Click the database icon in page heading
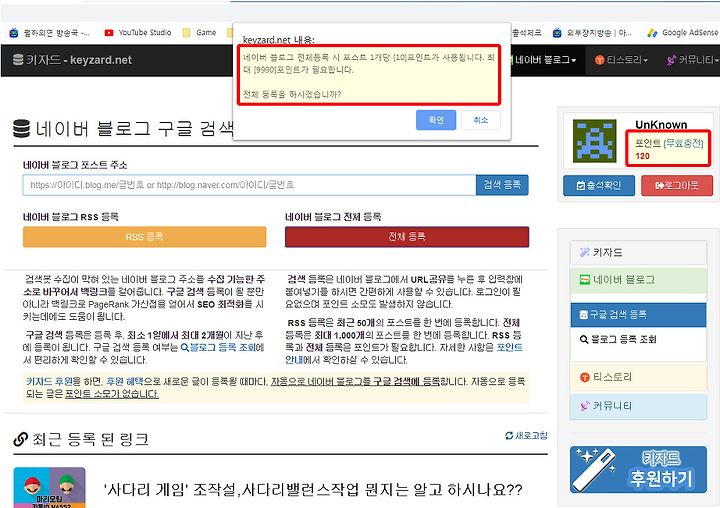Image resolution: width=720 pixels, height=508 pixels. [22, 129]
